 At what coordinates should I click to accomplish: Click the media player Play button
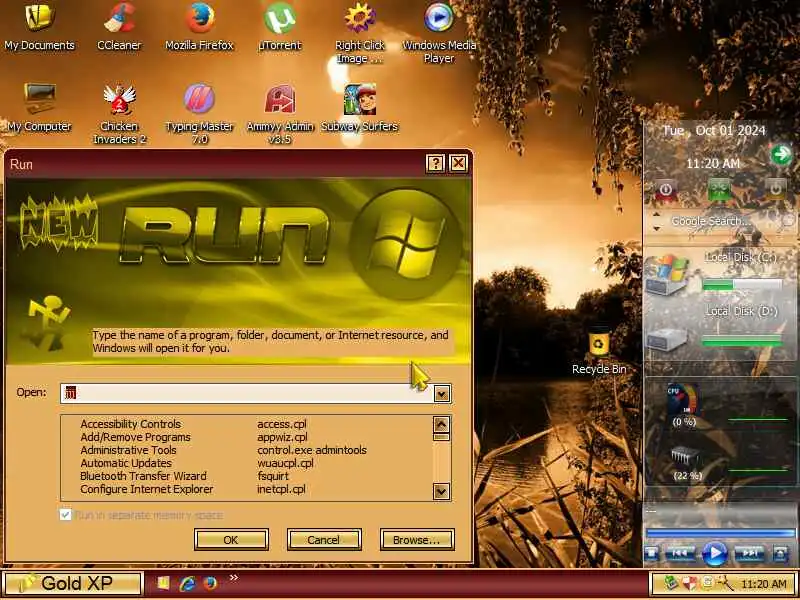point(715,553)
